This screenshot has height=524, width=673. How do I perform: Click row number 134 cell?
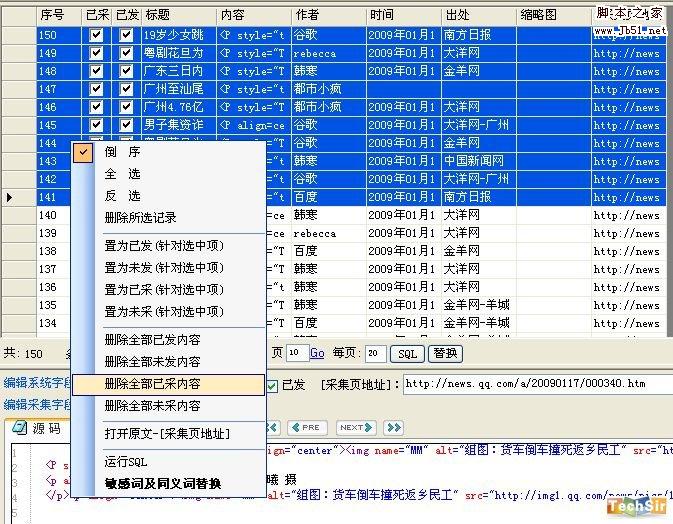(54, 323)
